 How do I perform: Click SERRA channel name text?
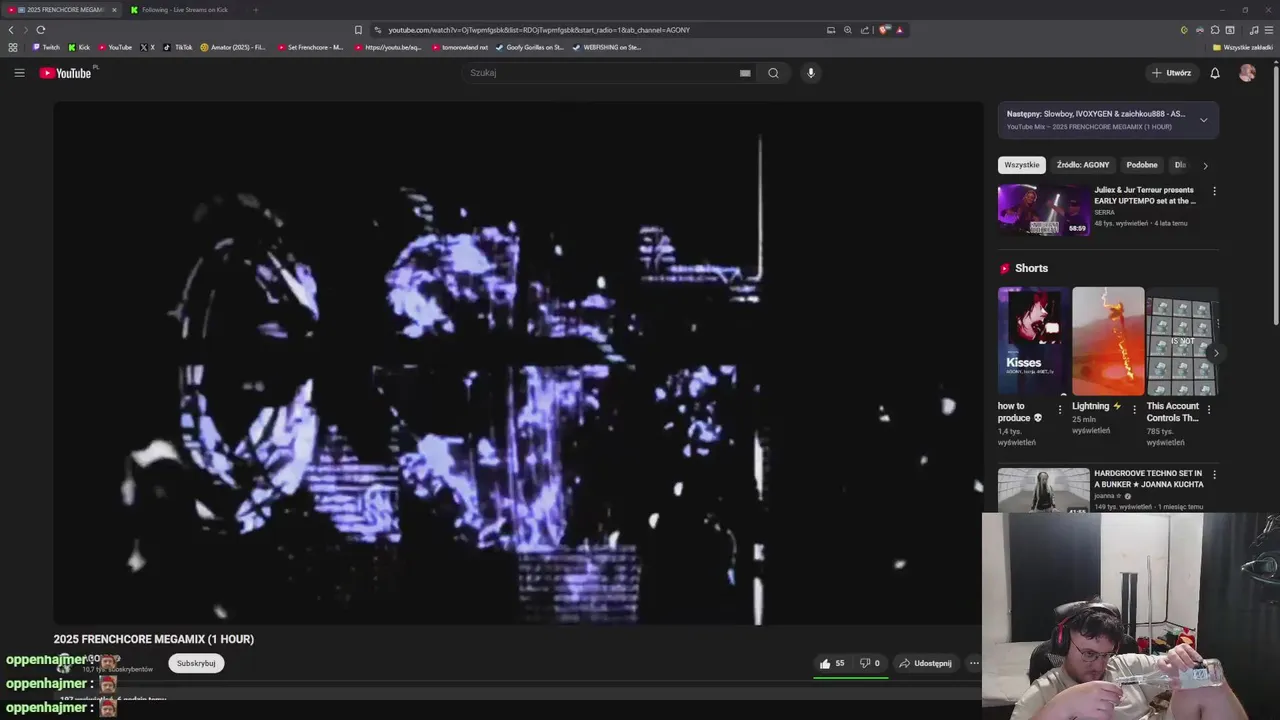[1104, 212]
